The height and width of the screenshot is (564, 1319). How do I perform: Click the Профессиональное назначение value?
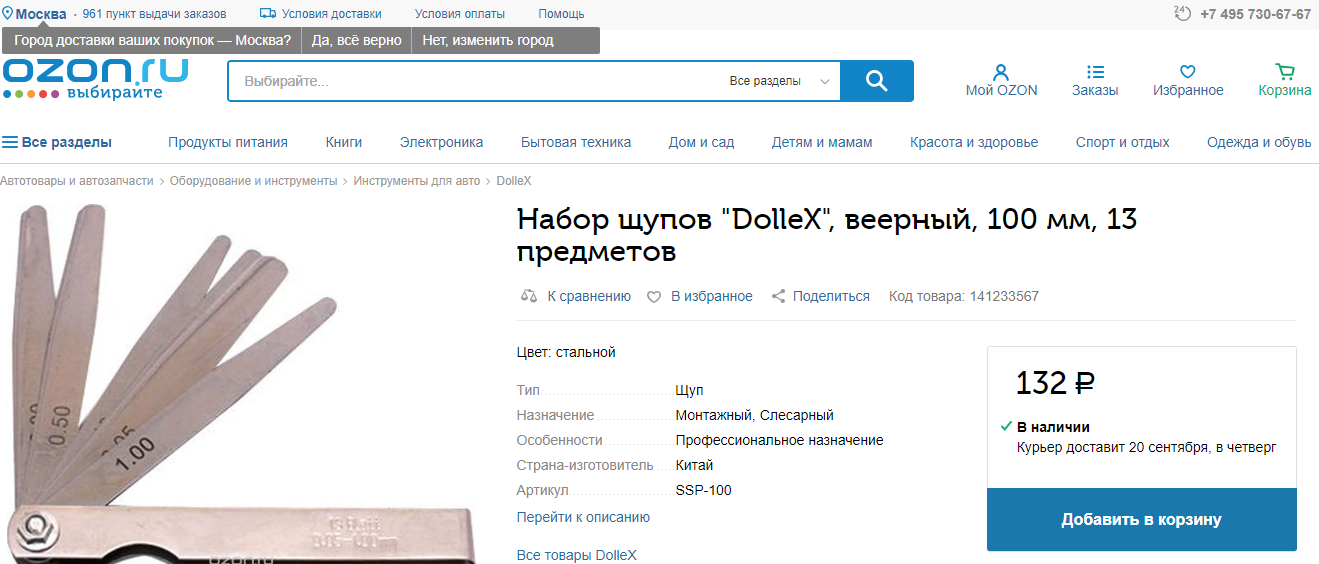[779, 440]
